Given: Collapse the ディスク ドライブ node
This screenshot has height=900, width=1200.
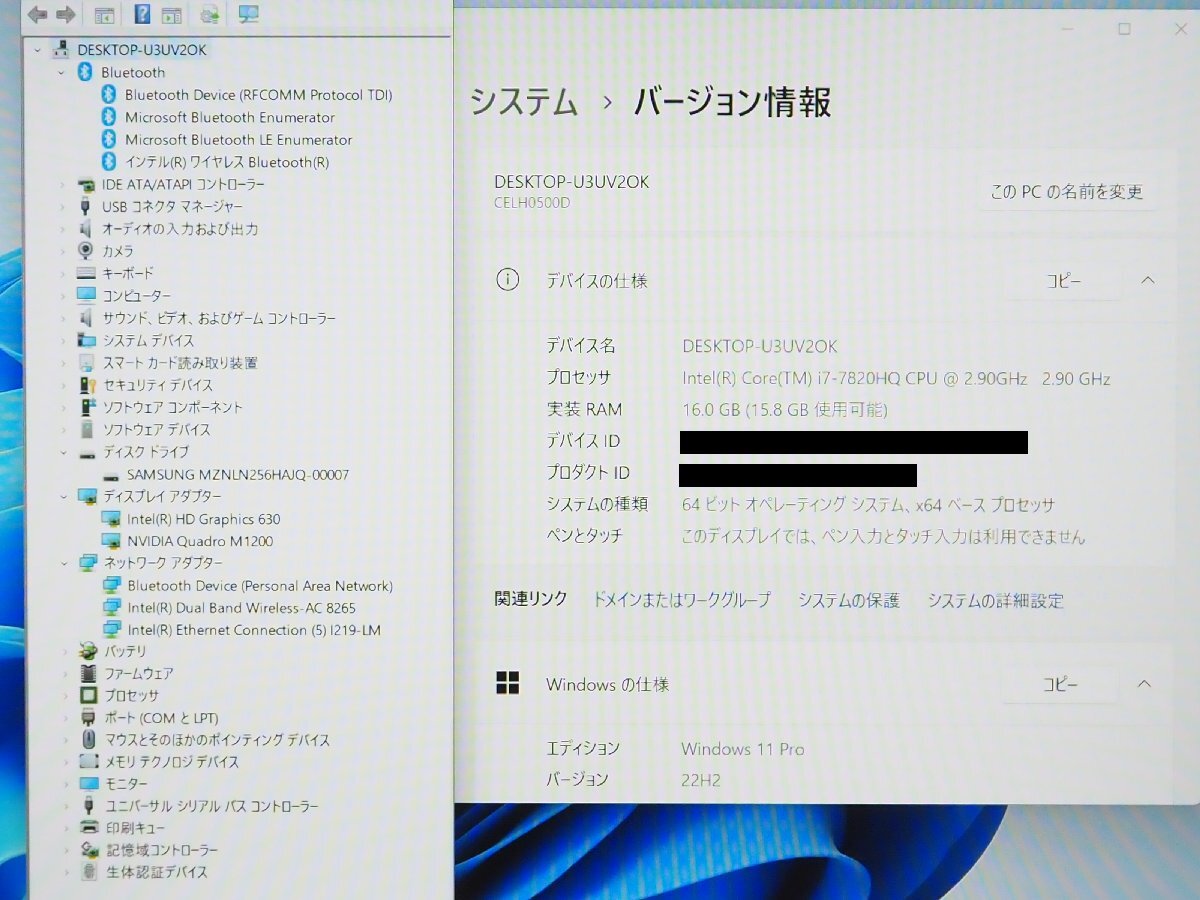Looking at the screenshot, I should click(x=62, y=452).
